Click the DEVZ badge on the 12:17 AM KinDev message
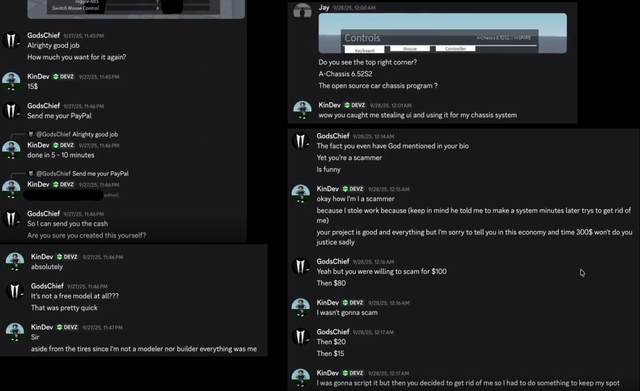 coord(353,373)
